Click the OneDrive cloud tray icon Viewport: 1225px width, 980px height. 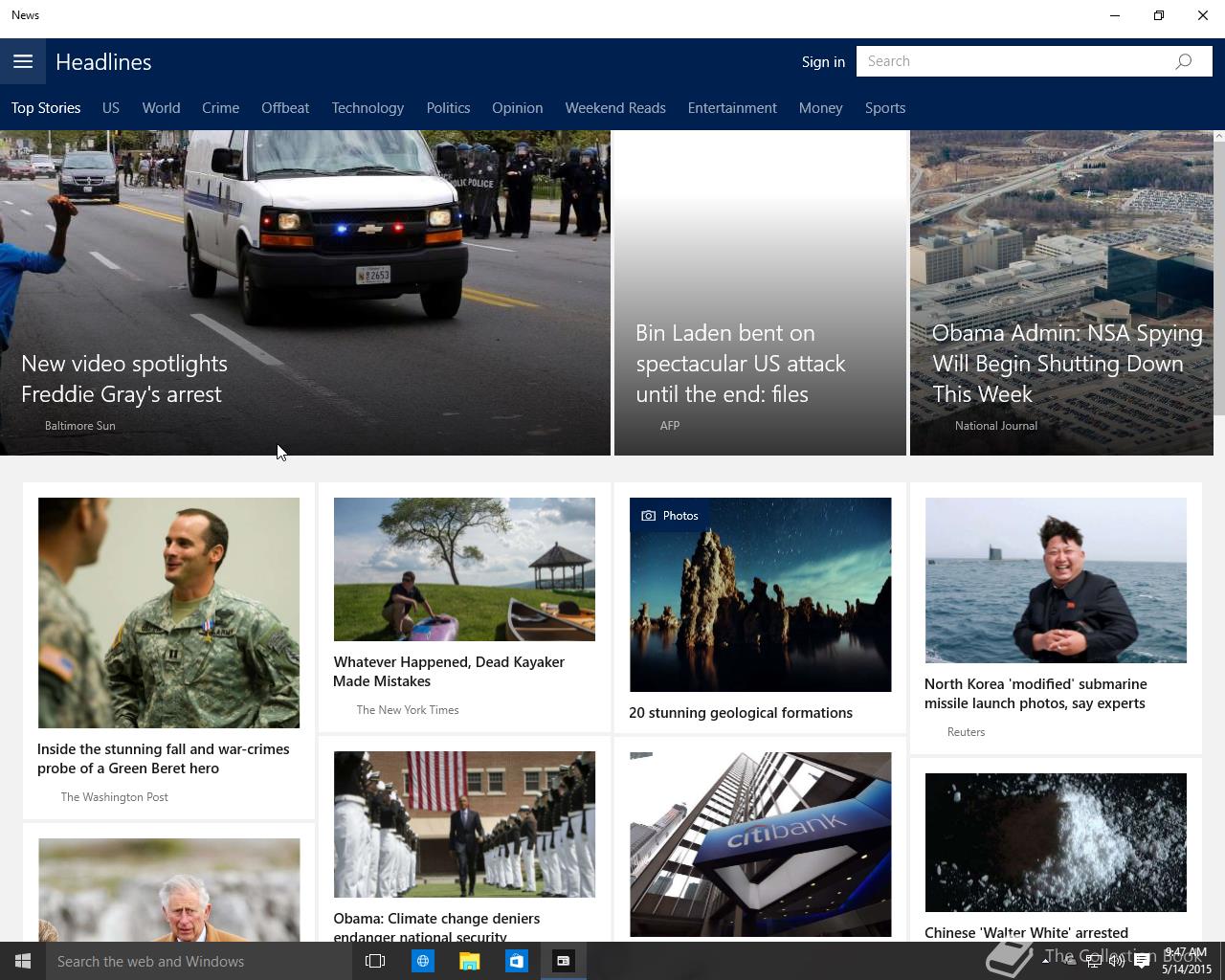(1068, 961)
